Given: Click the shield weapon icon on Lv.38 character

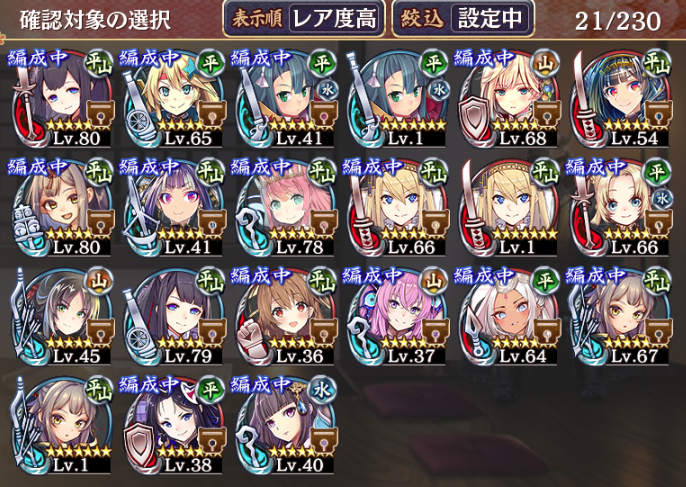Looking at the screenshot, I should tap(138, 443).
